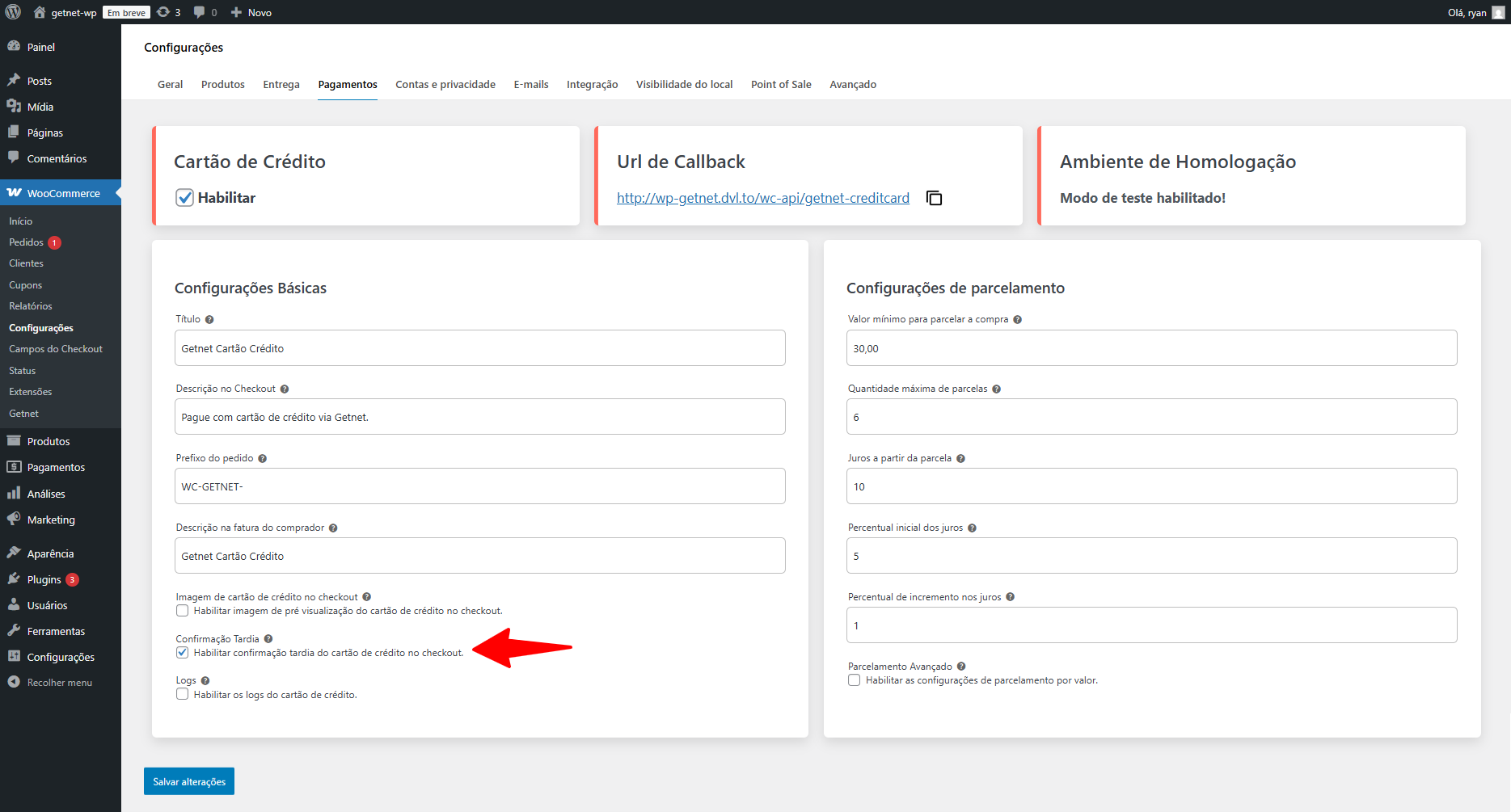This screenshot has height=812, width=1511.
Task: Switch to the Avançado tab
Action: coord(853,84)
